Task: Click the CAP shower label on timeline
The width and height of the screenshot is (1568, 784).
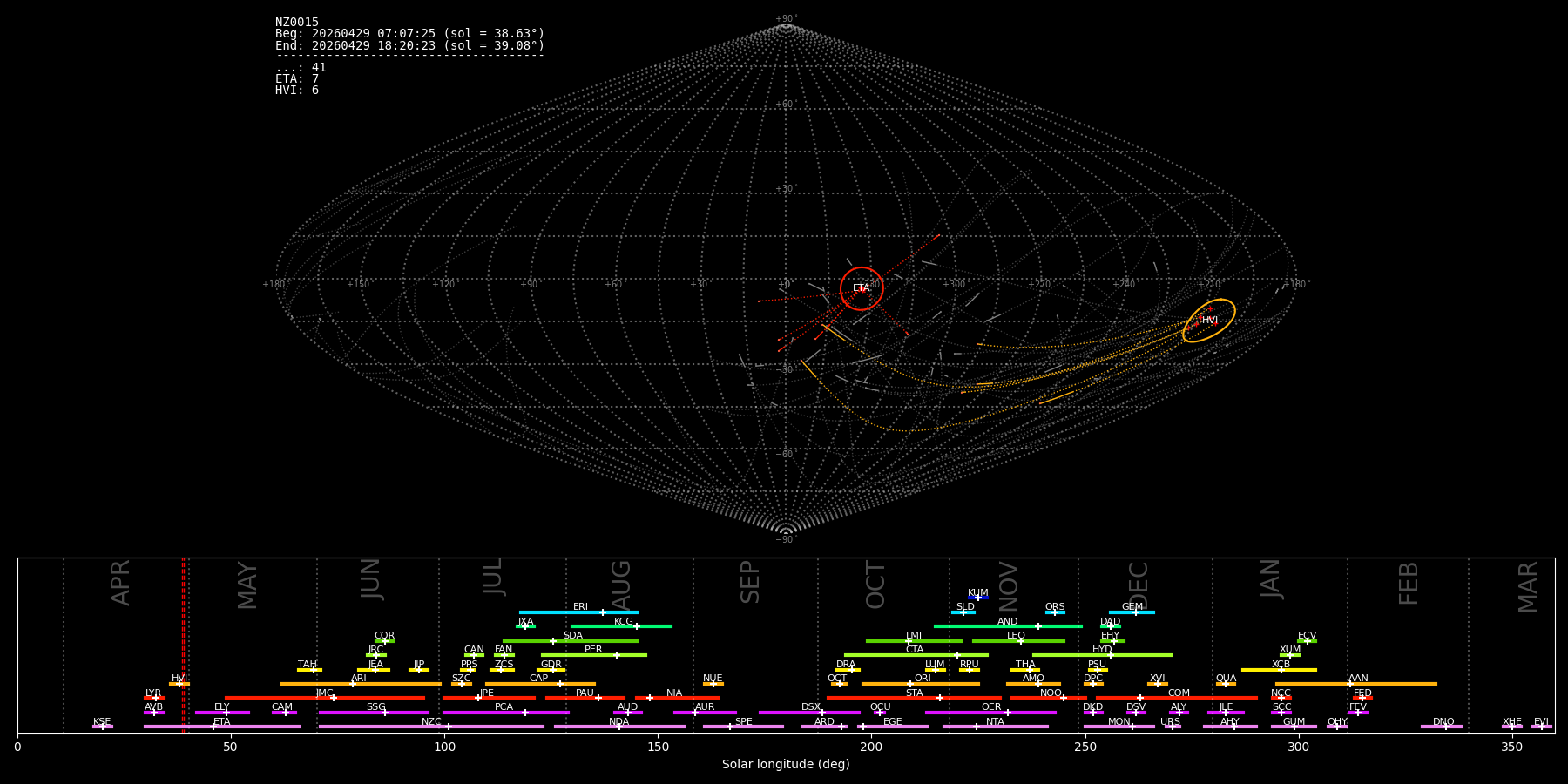Action: (x=539, y=679)
